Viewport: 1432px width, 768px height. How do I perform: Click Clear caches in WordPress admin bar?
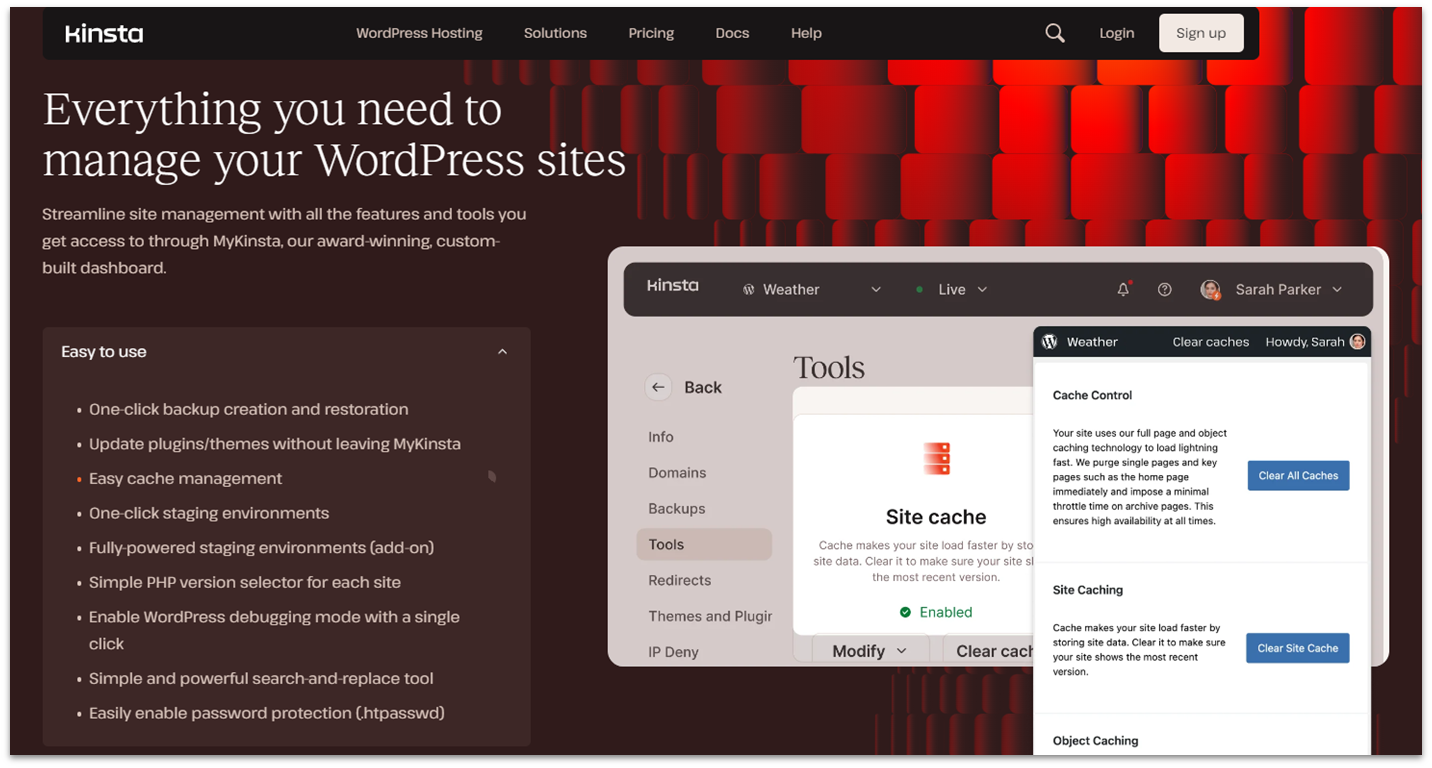point(1211,342)
